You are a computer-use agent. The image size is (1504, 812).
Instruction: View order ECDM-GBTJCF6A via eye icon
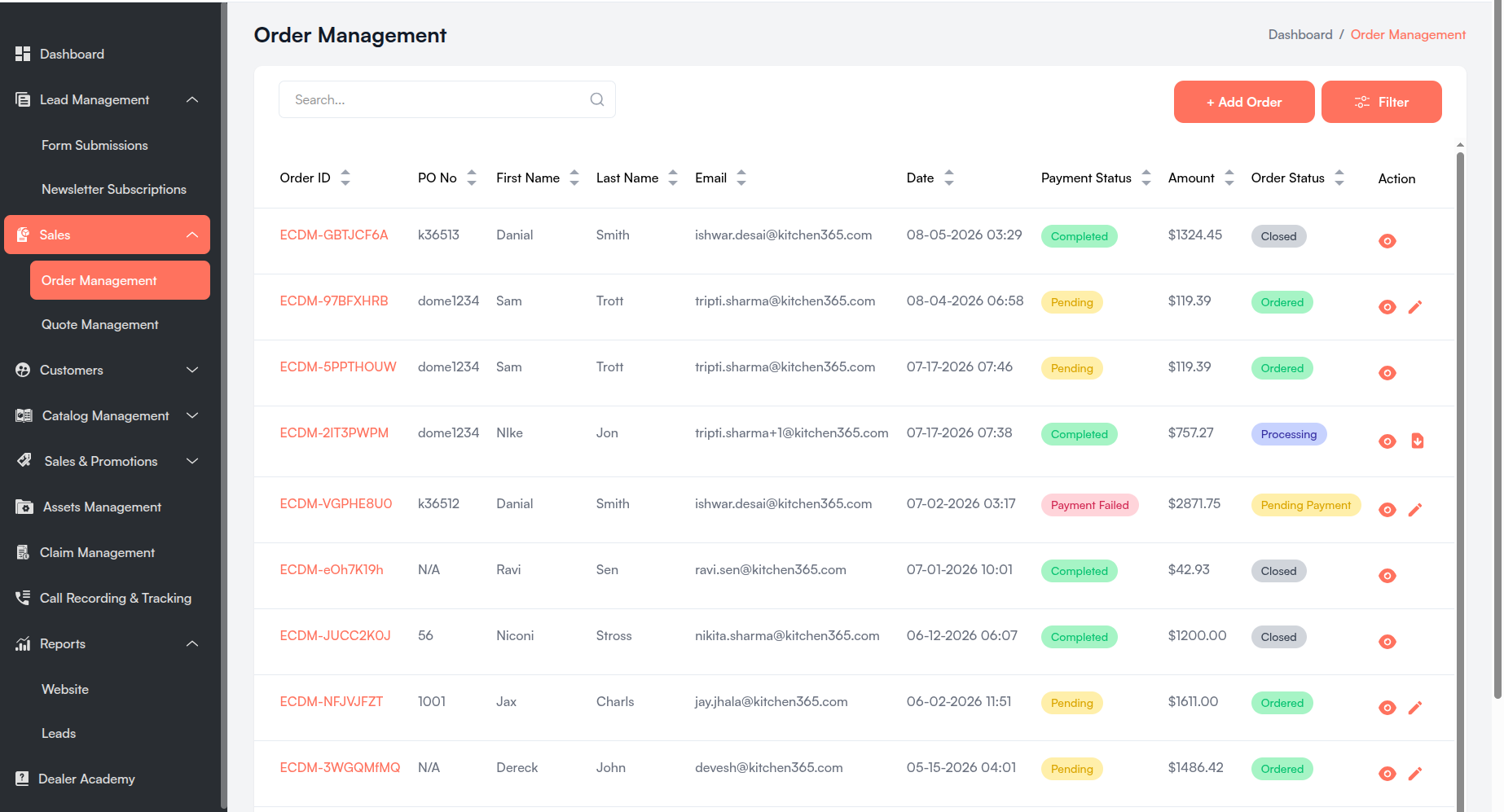[x=1387, y=241]
